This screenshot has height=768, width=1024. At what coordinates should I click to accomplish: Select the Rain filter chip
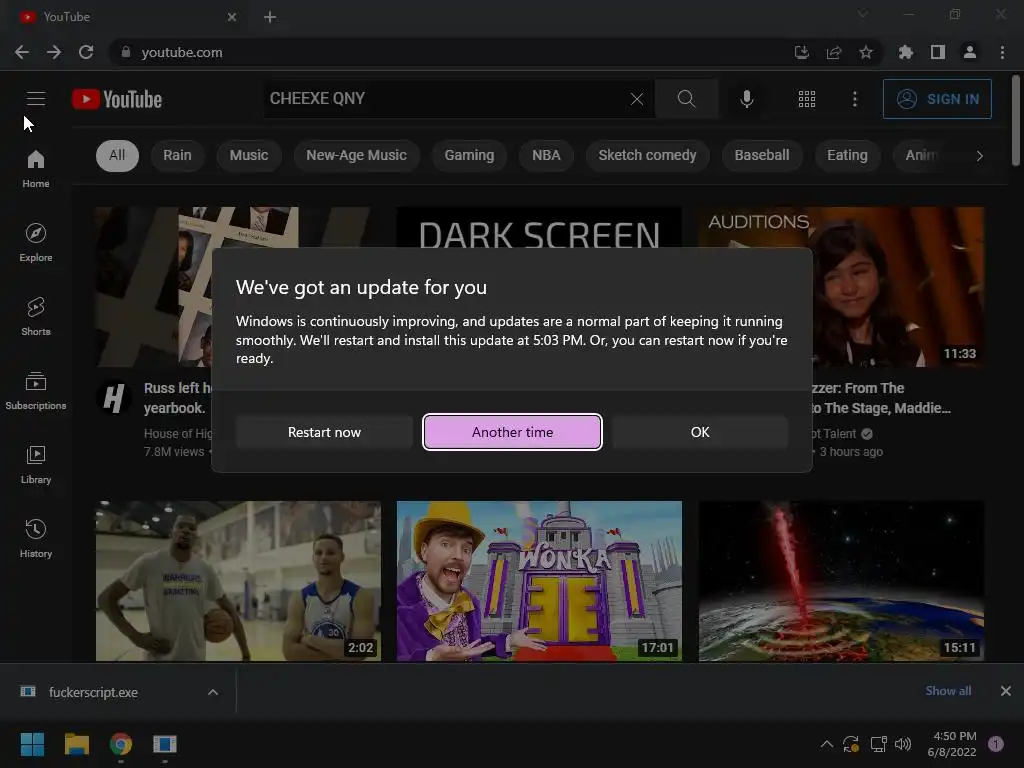pyautogui.click(x=177, y=155)
